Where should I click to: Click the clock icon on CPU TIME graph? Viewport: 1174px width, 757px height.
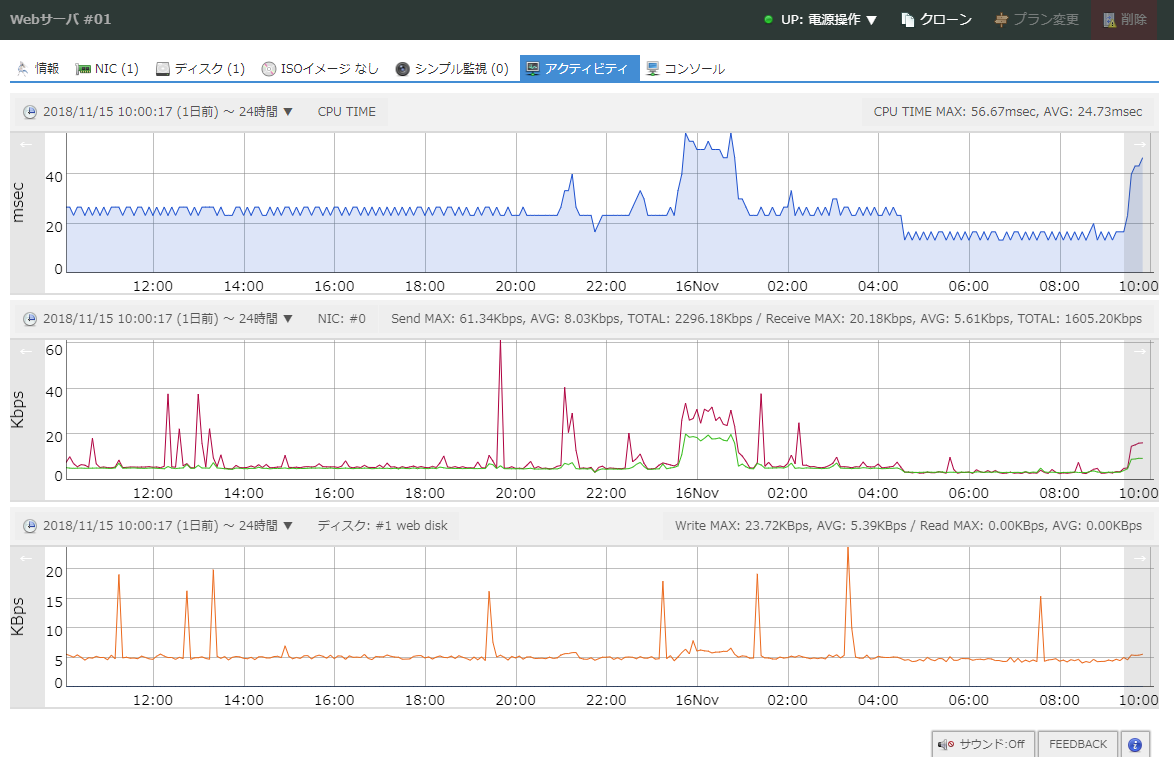click(x=30, y=112)
